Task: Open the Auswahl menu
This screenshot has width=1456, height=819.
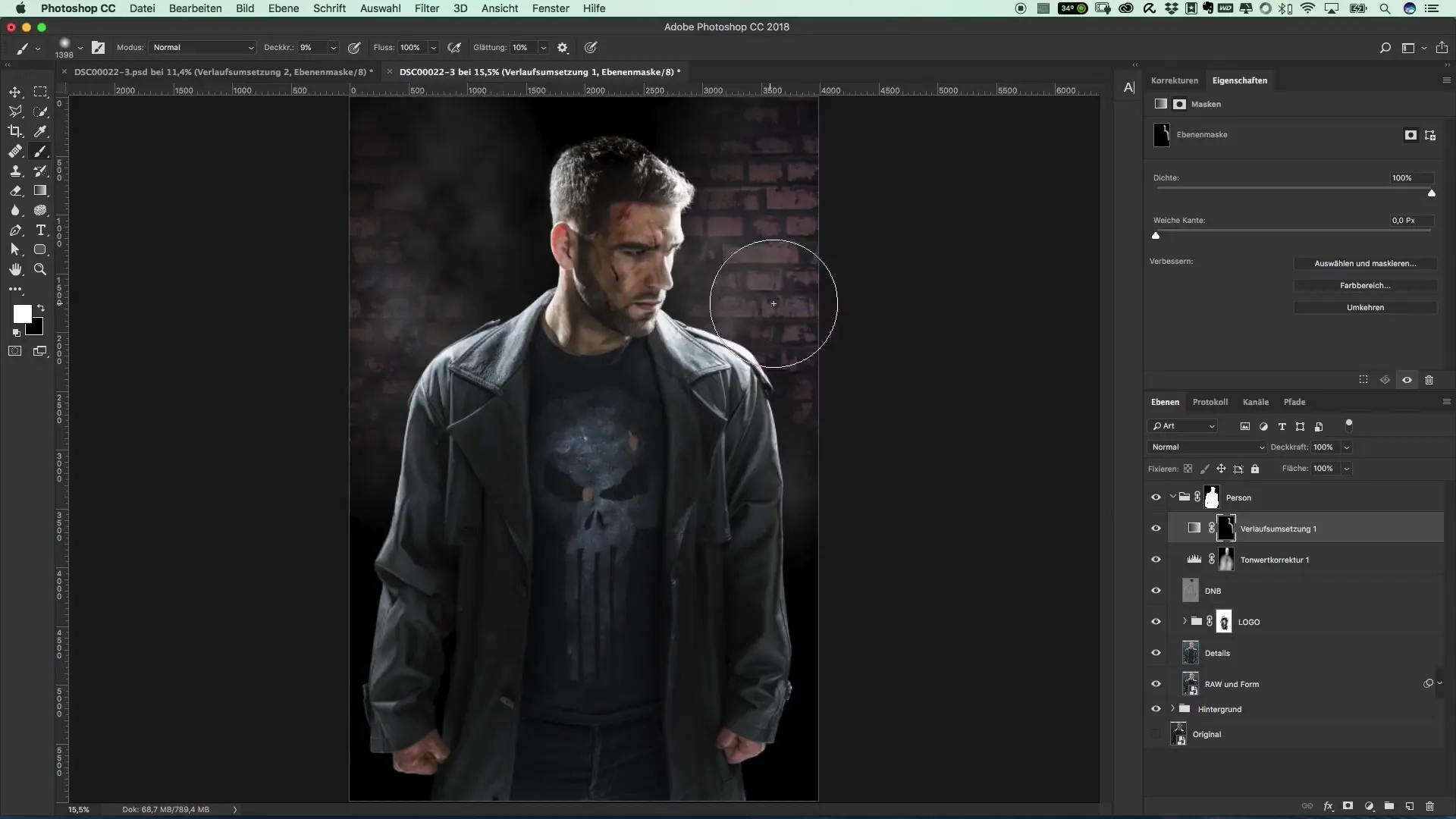Action: click(x=380, y=8)
